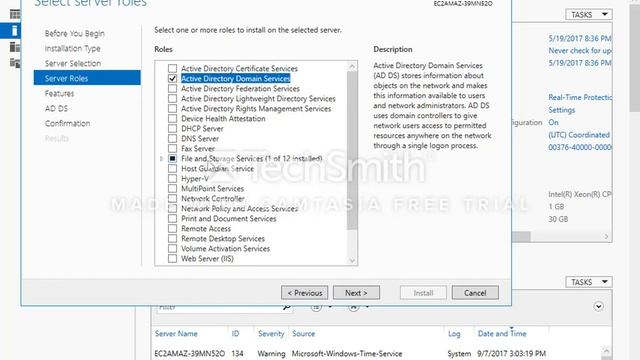Viewport: 640px width, 360px height.
Task: Select event row Microsoft-Windows-Time-Service
Action: tap(347, 353)
